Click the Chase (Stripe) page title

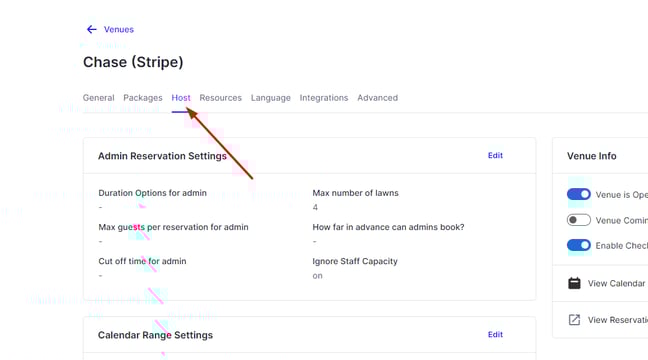click(133, 62)
